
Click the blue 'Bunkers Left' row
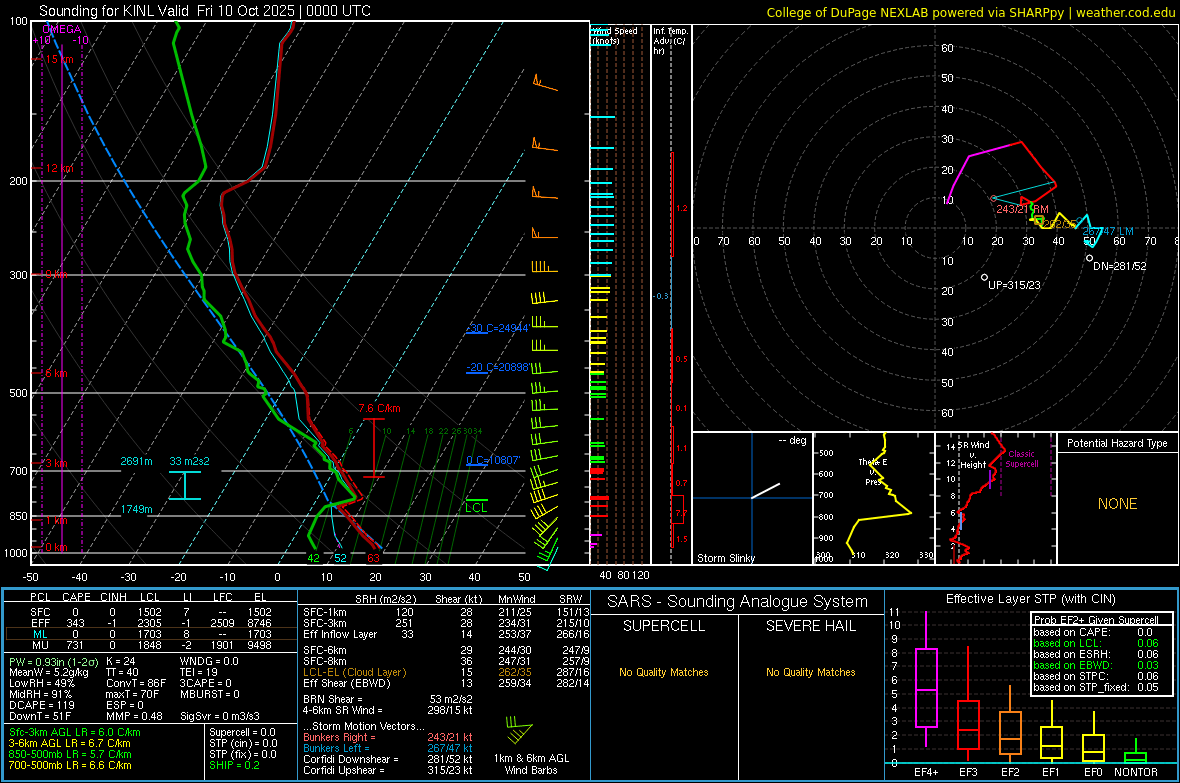[388, 748]
